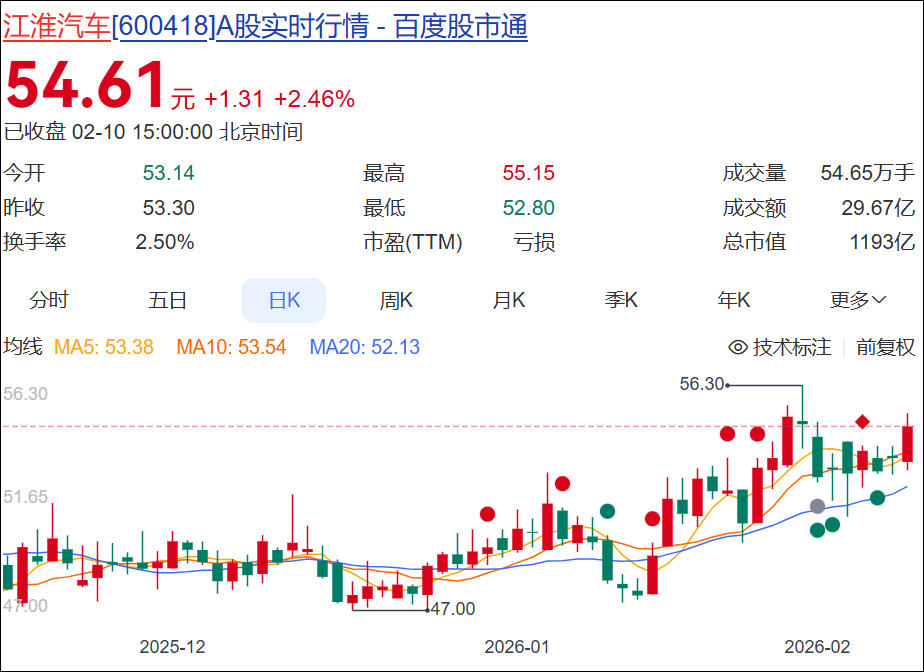
Task: Click the MA20 blue legend label
Action: click(x=365, y=347)
